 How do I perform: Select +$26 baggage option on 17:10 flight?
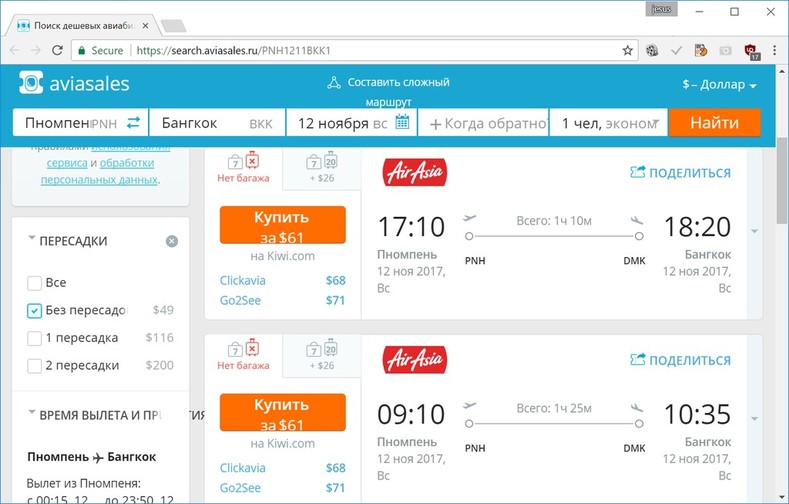click(322, 168)
